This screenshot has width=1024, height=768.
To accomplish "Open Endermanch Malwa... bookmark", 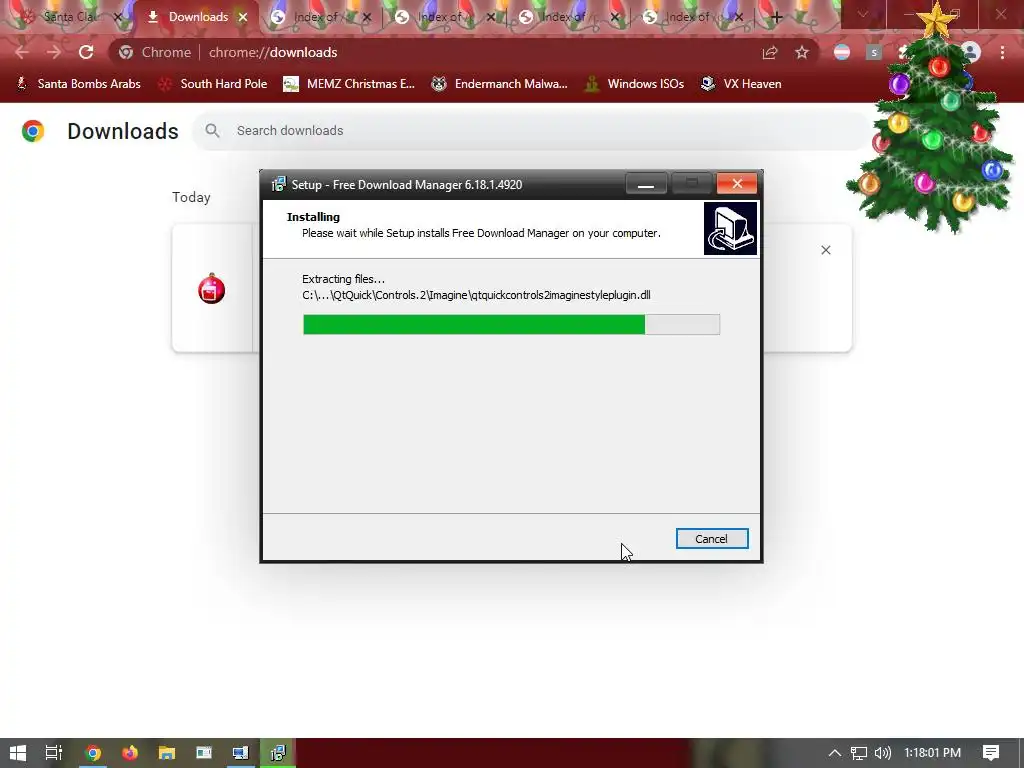I will click(x=500, y=84).
